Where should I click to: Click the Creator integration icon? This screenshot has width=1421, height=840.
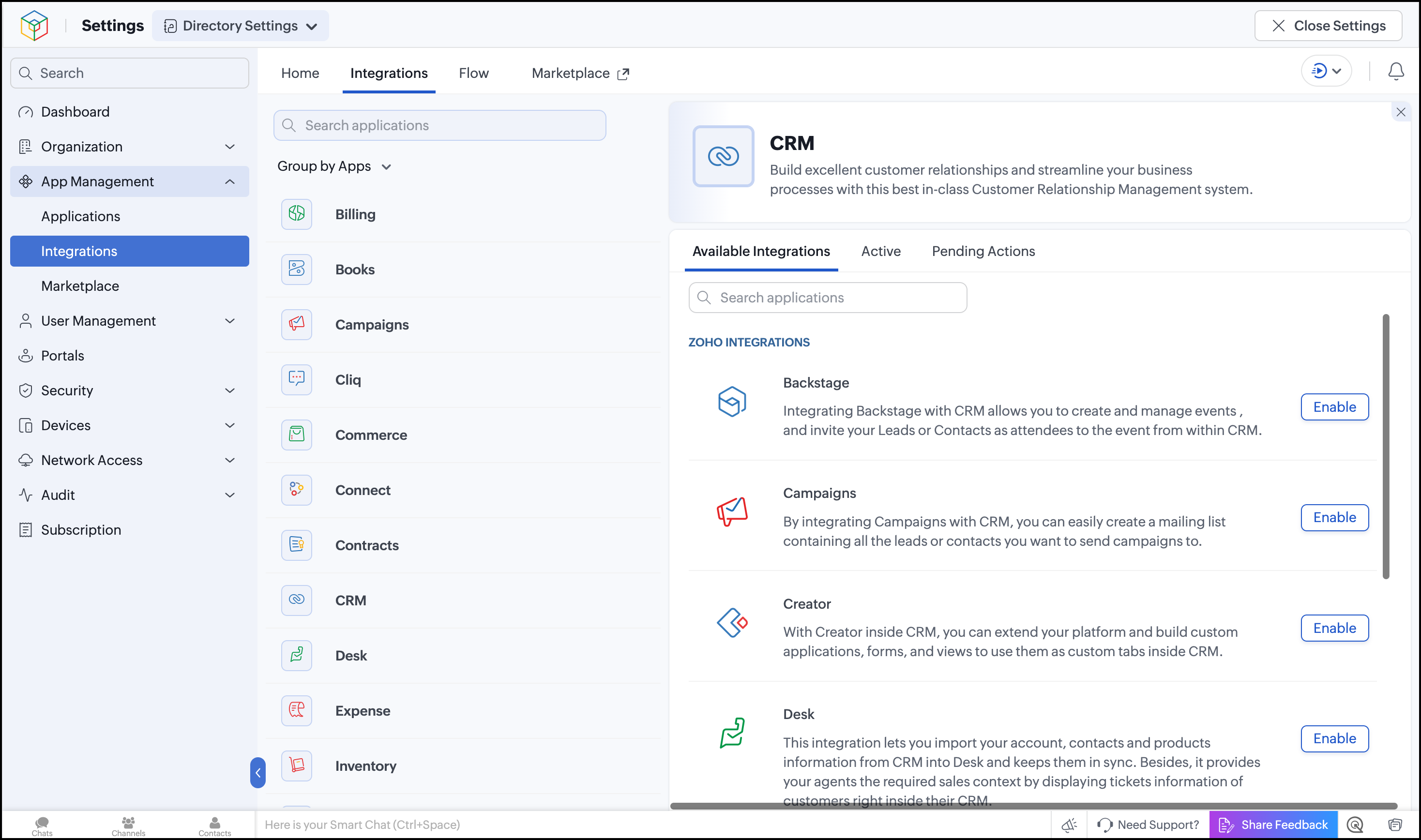(x=731, y=623)
